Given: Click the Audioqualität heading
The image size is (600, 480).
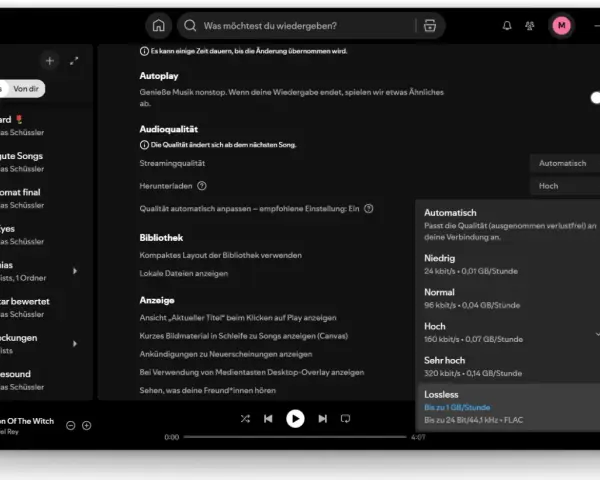Looking at the screenshot, I should [168, 129].
